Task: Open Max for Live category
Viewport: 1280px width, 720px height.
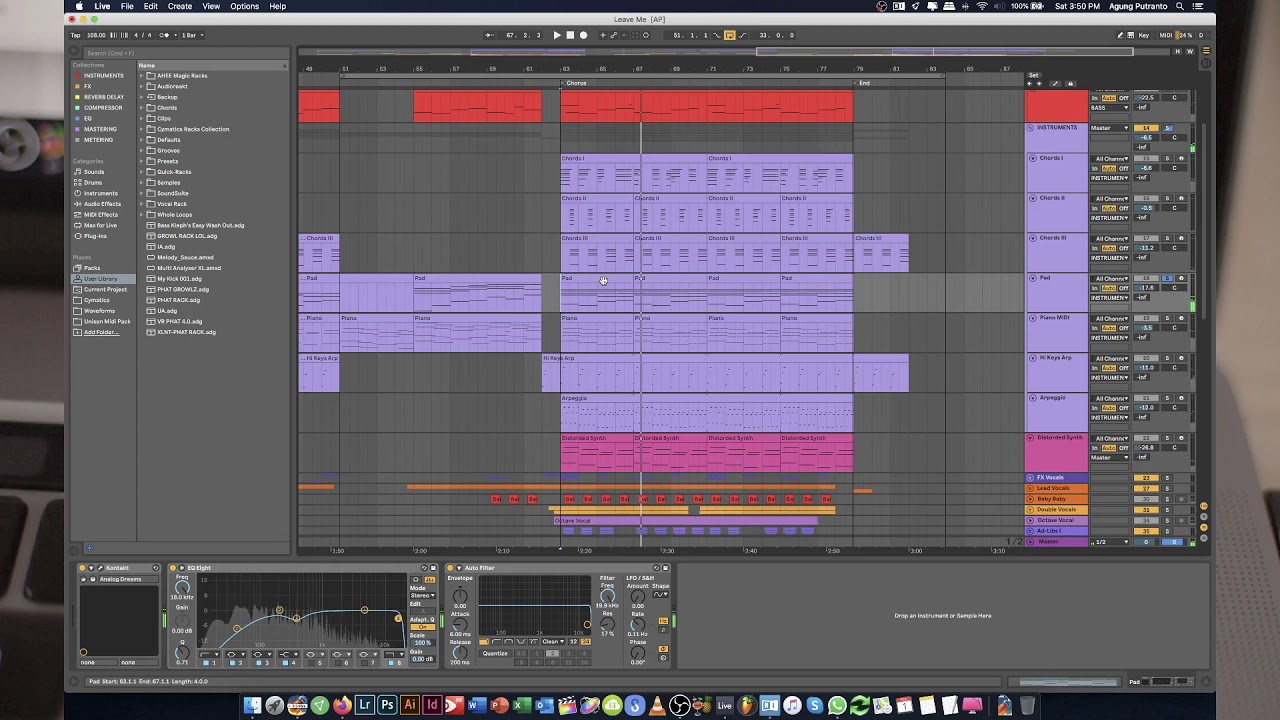Action: click(x=100, y=225)
